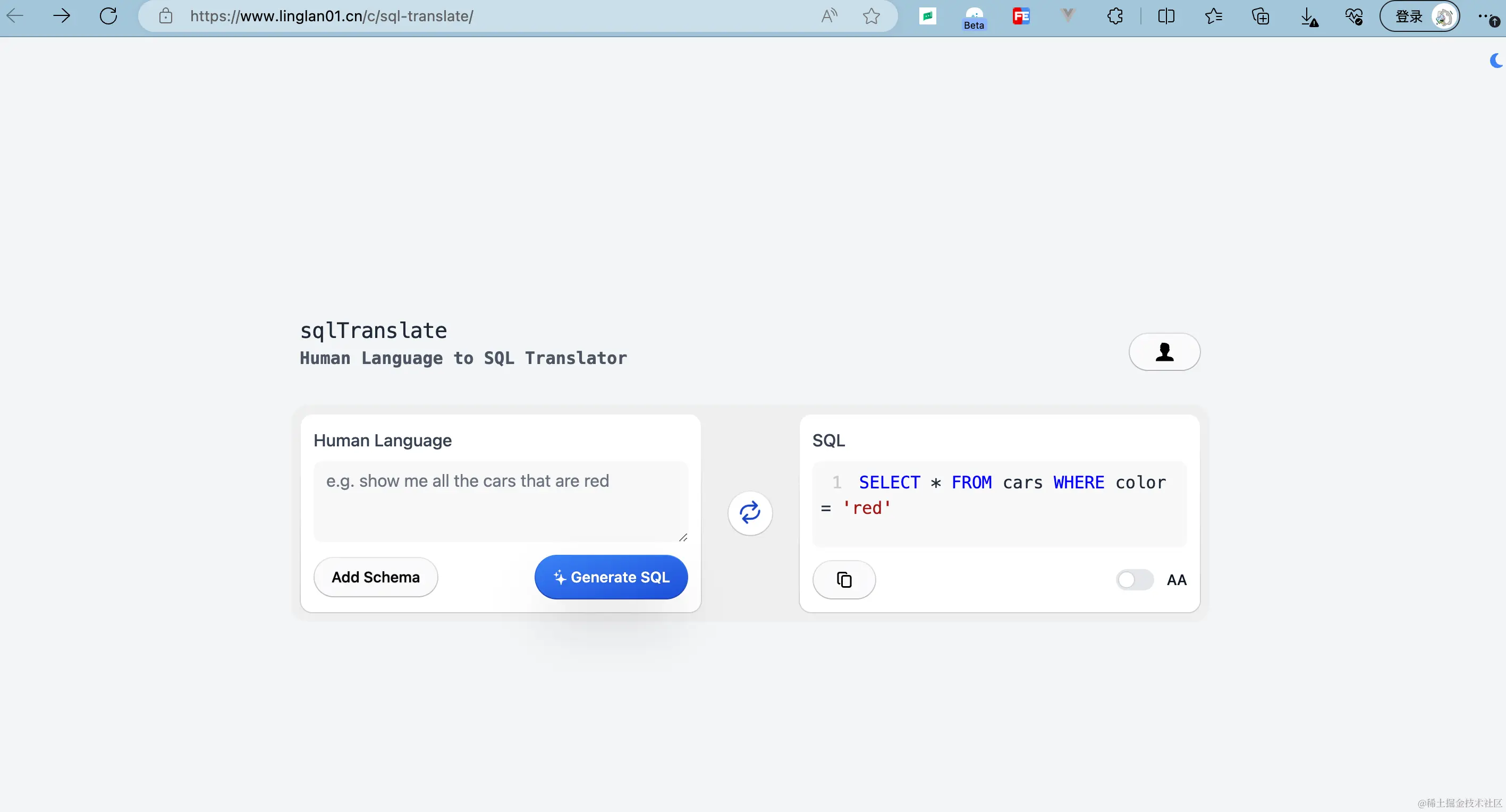
Task: Click the Add Schema button
Action: 375,577
